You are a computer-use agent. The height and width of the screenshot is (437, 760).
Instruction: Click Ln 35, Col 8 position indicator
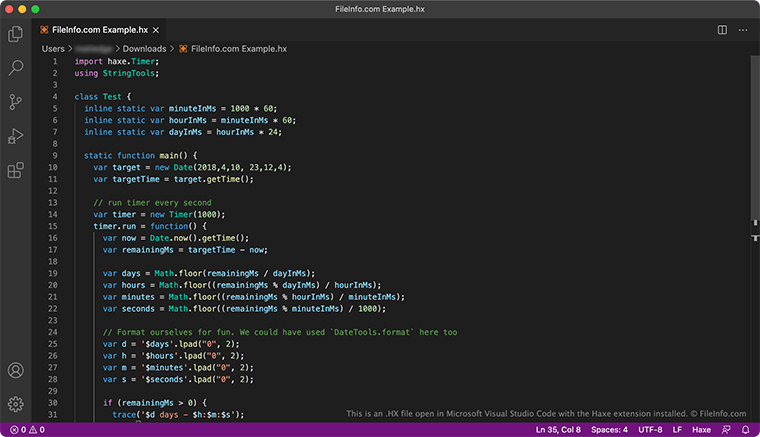pos(558,430)
